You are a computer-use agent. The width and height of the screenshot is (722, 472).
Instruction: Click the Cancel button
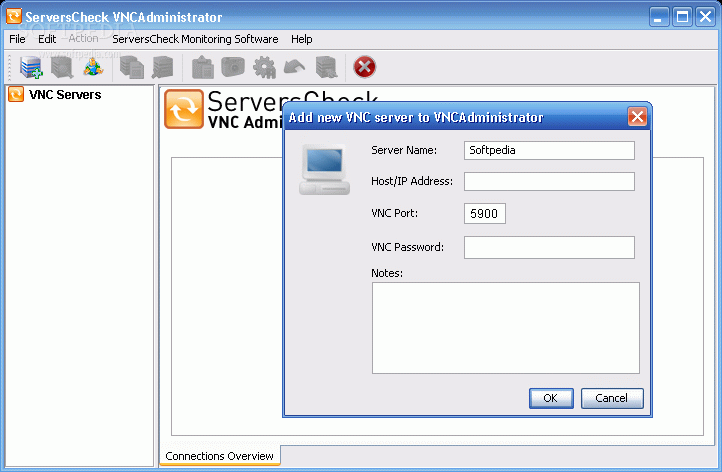pyautogui.click(x=612, y=398)
